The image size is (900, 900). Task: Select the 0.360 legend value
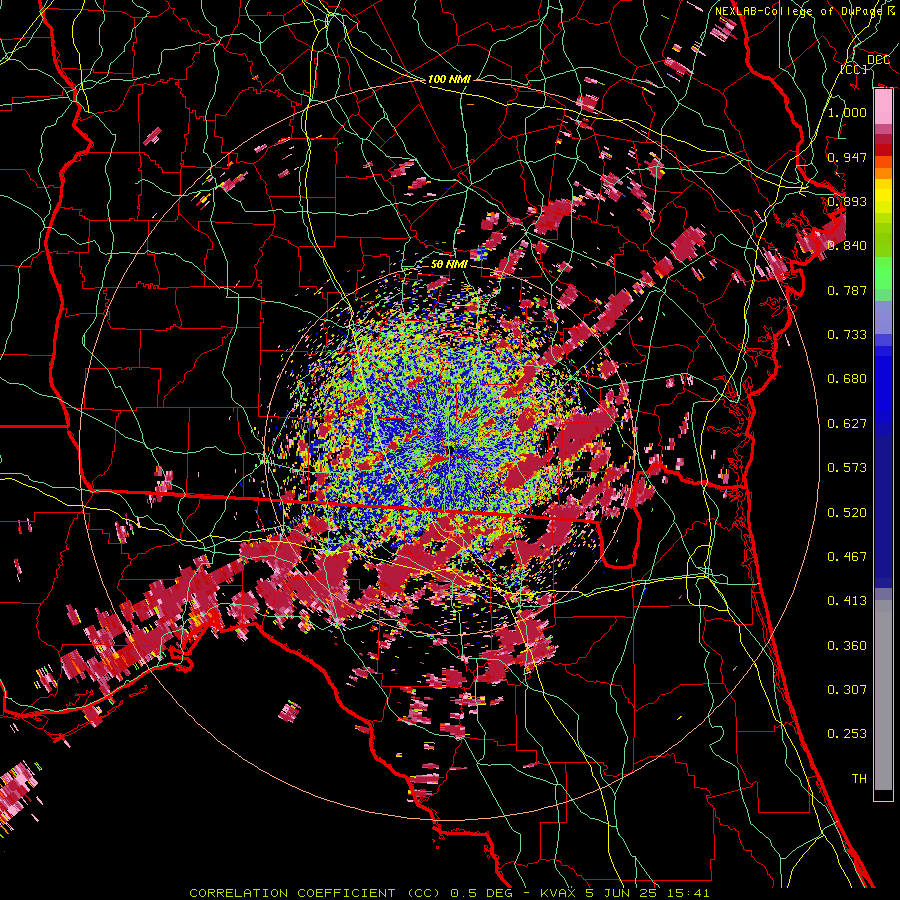(x=847, y=646)
